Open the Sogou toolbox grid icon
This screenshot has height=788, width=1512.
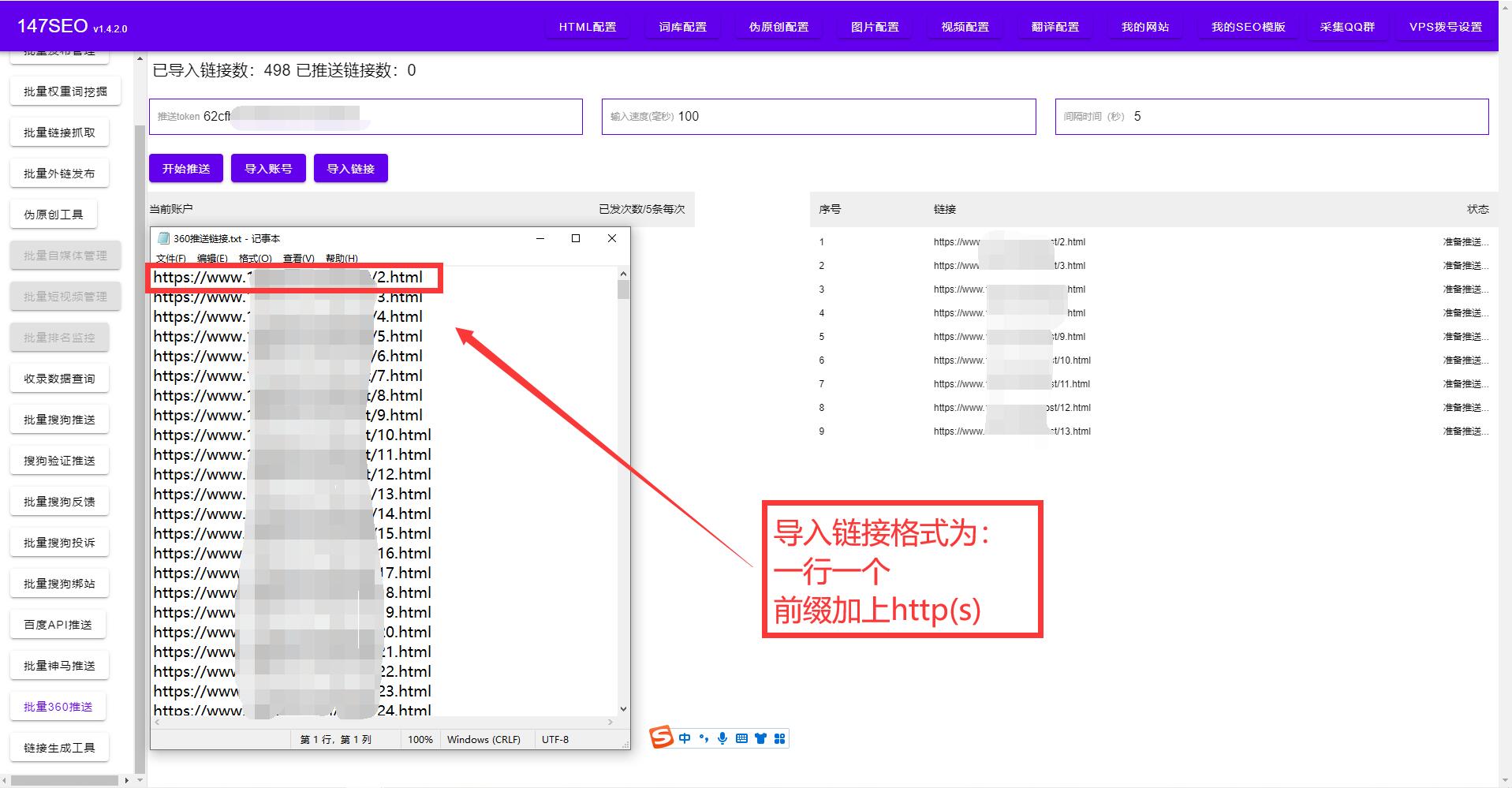coord(779,738)
